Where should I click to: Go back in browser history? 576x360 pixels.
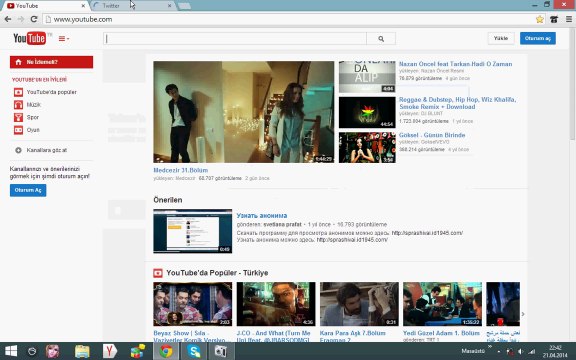tap(8, 19)
